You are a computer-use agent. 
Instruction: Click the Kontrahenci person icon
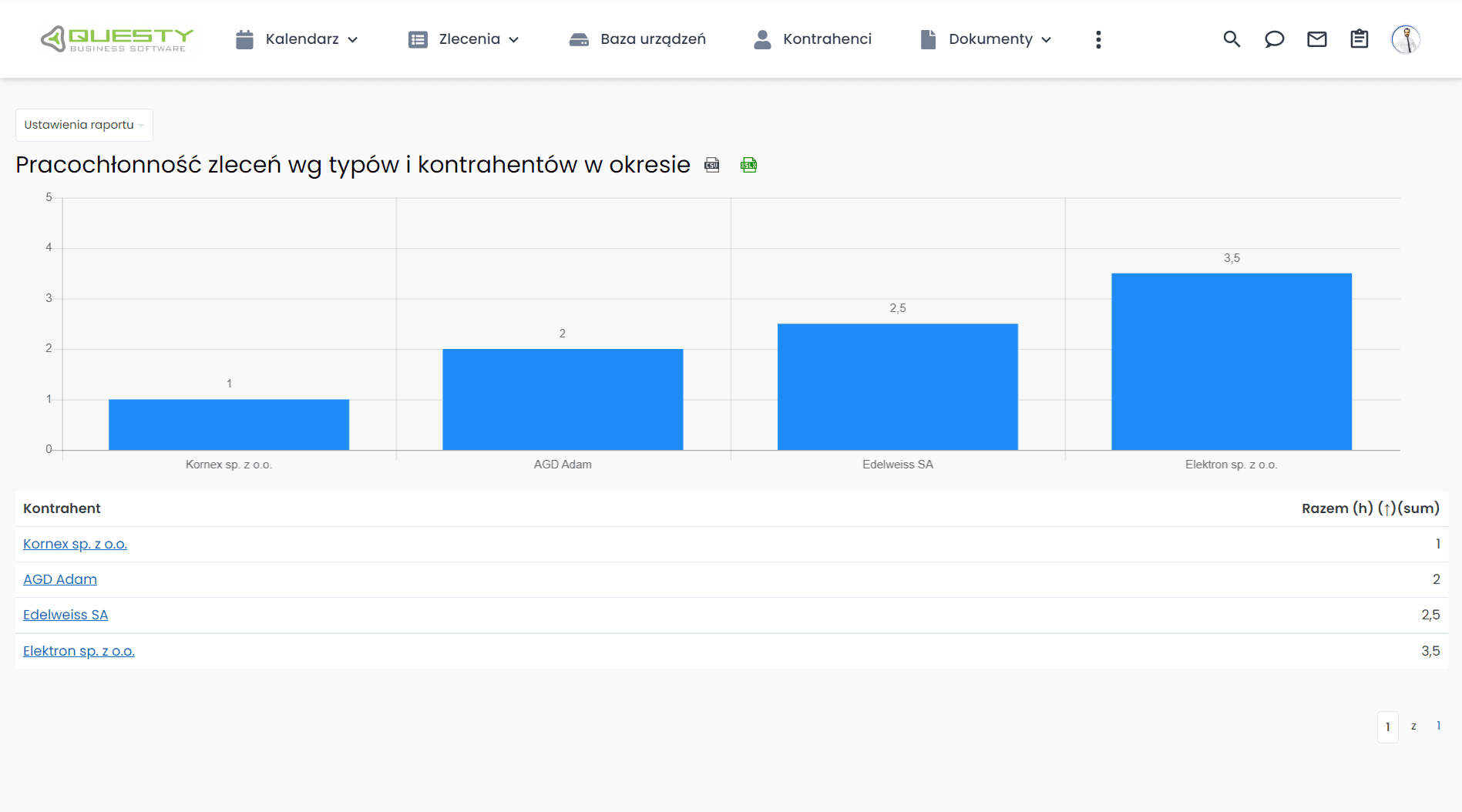[x=762, y=39]
